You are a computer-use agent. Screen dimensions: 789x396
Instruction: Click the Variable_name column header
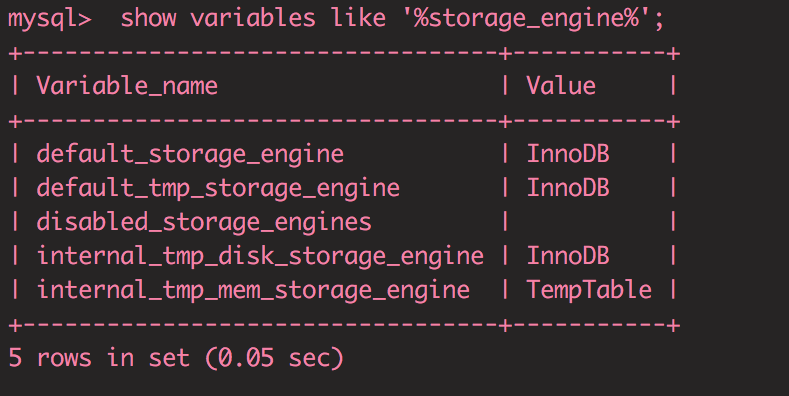pos(127,86)
